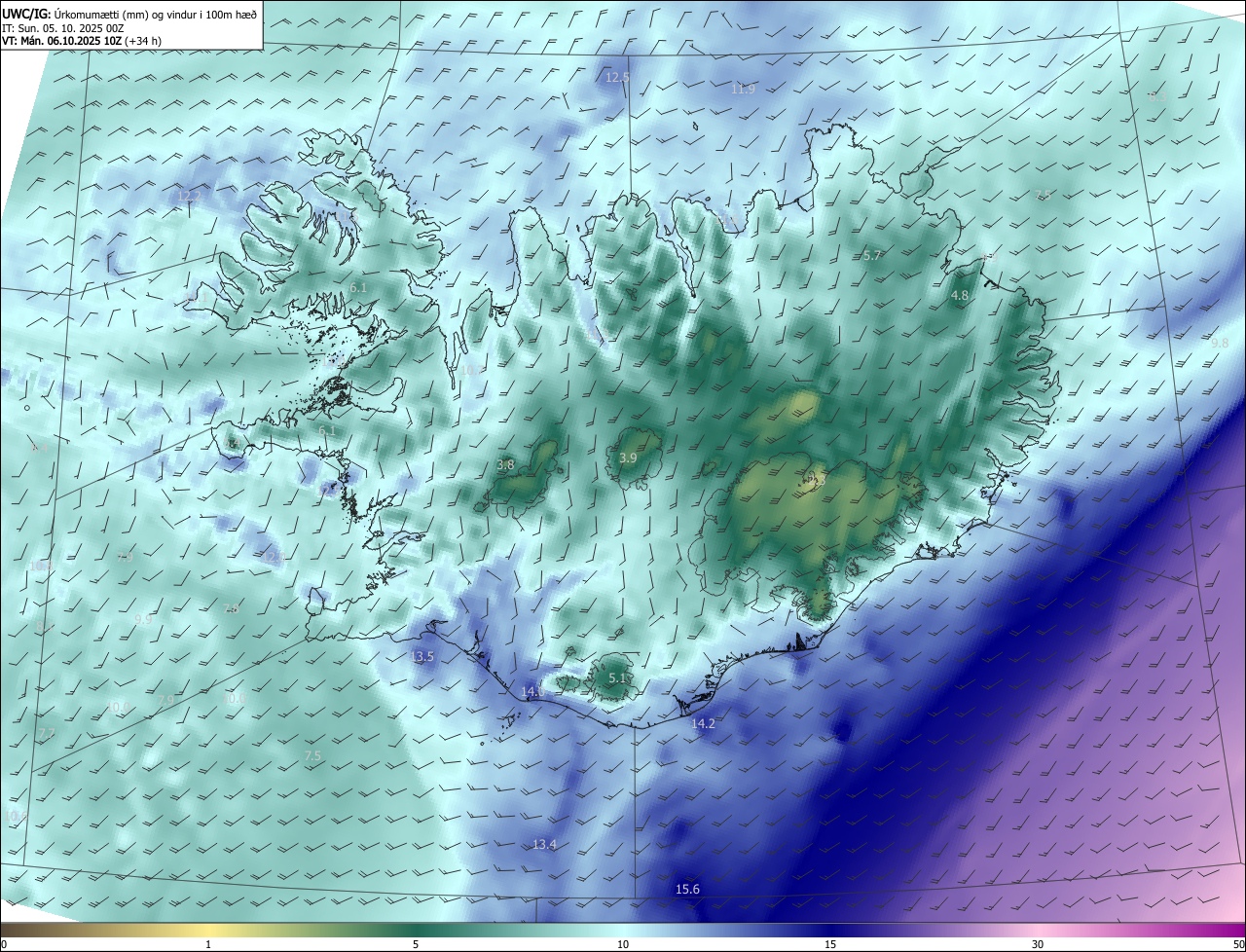Click the 9.8 value at the eastern edge

pyautogui.click(x=1220, y=344)
